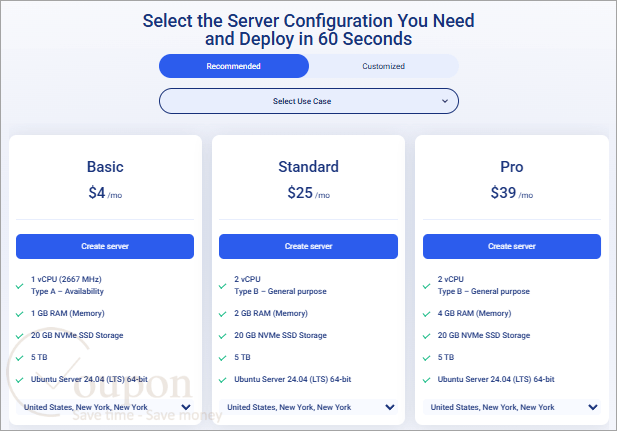Click the Pro plan title
Screen dimensions: 617x431
pyautogui.click(x=512, y=167)
